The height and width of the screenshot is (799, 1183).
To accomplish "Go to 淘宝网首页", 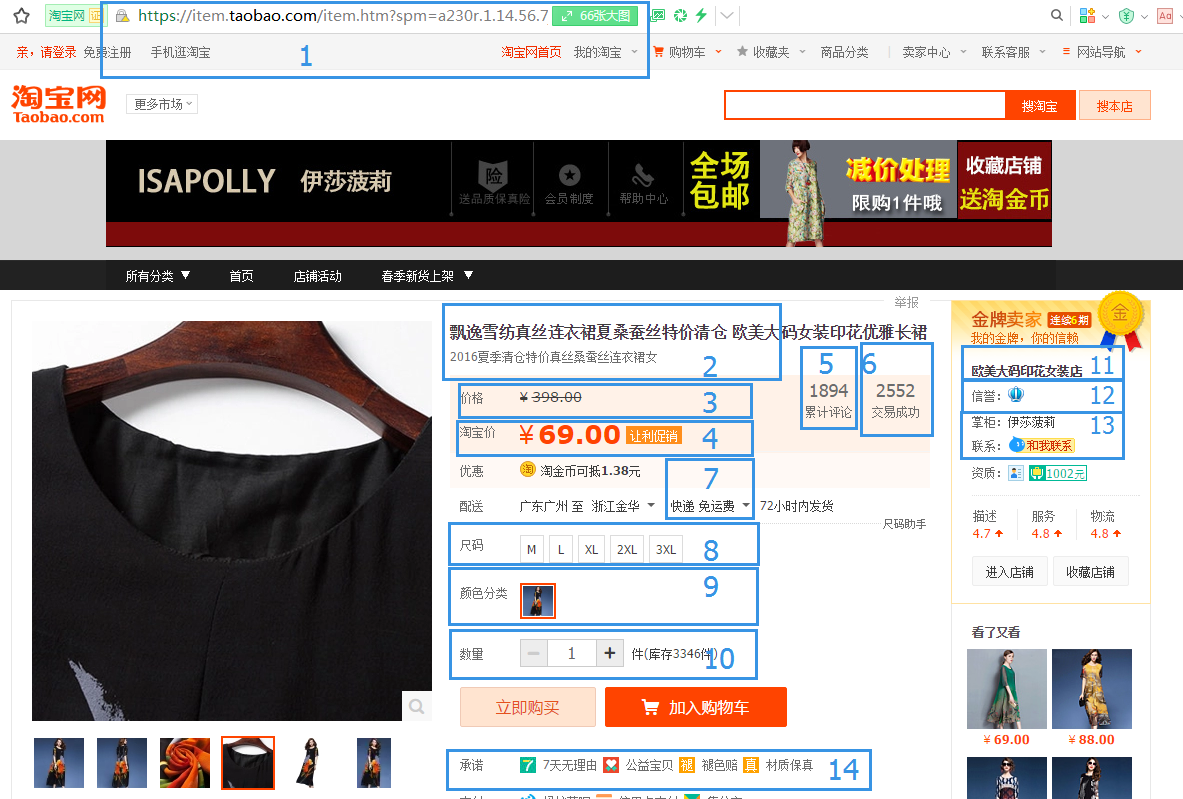I will coord(531,52).
